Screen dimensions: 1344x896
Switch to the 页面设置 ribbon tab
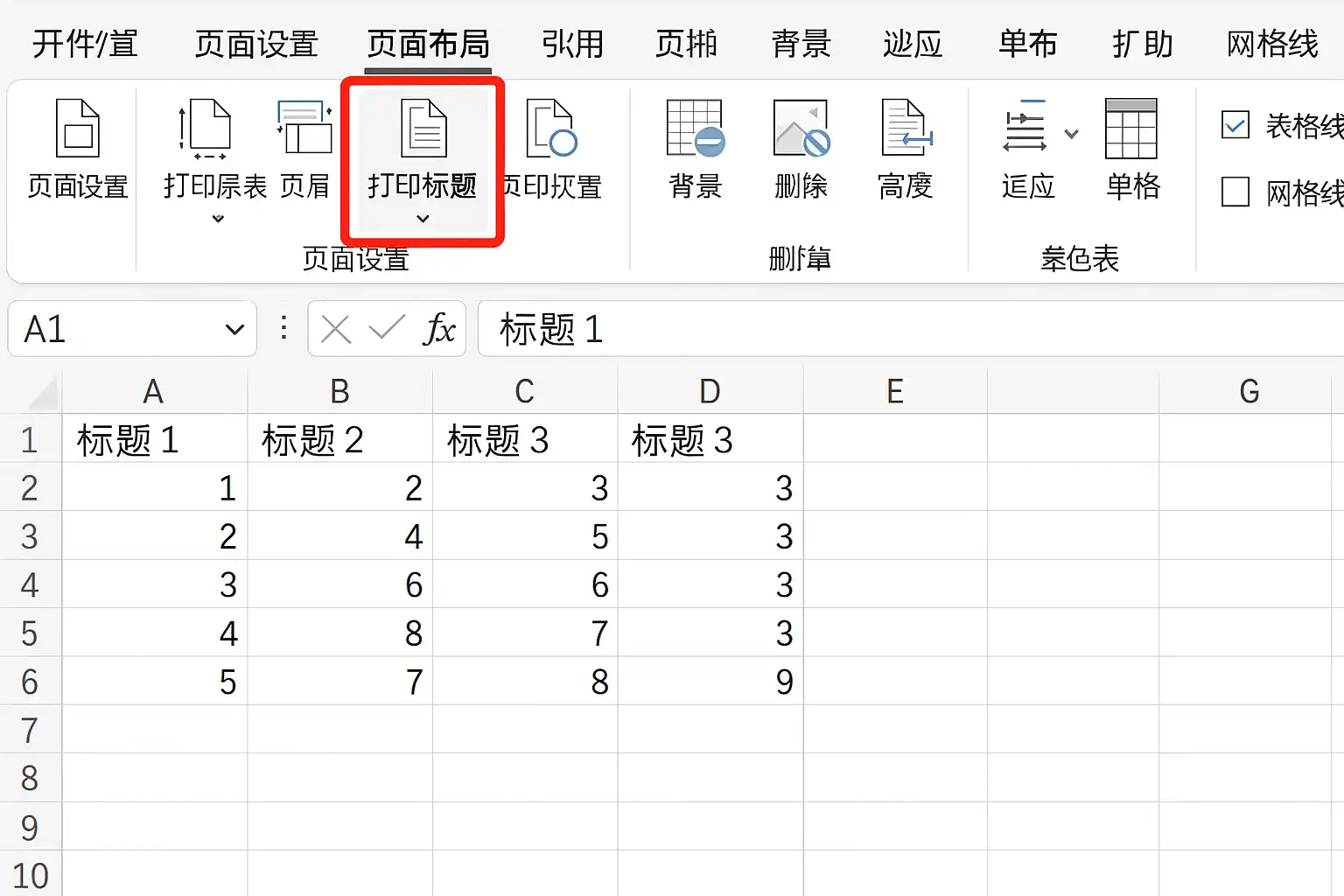tap(255, 45)
